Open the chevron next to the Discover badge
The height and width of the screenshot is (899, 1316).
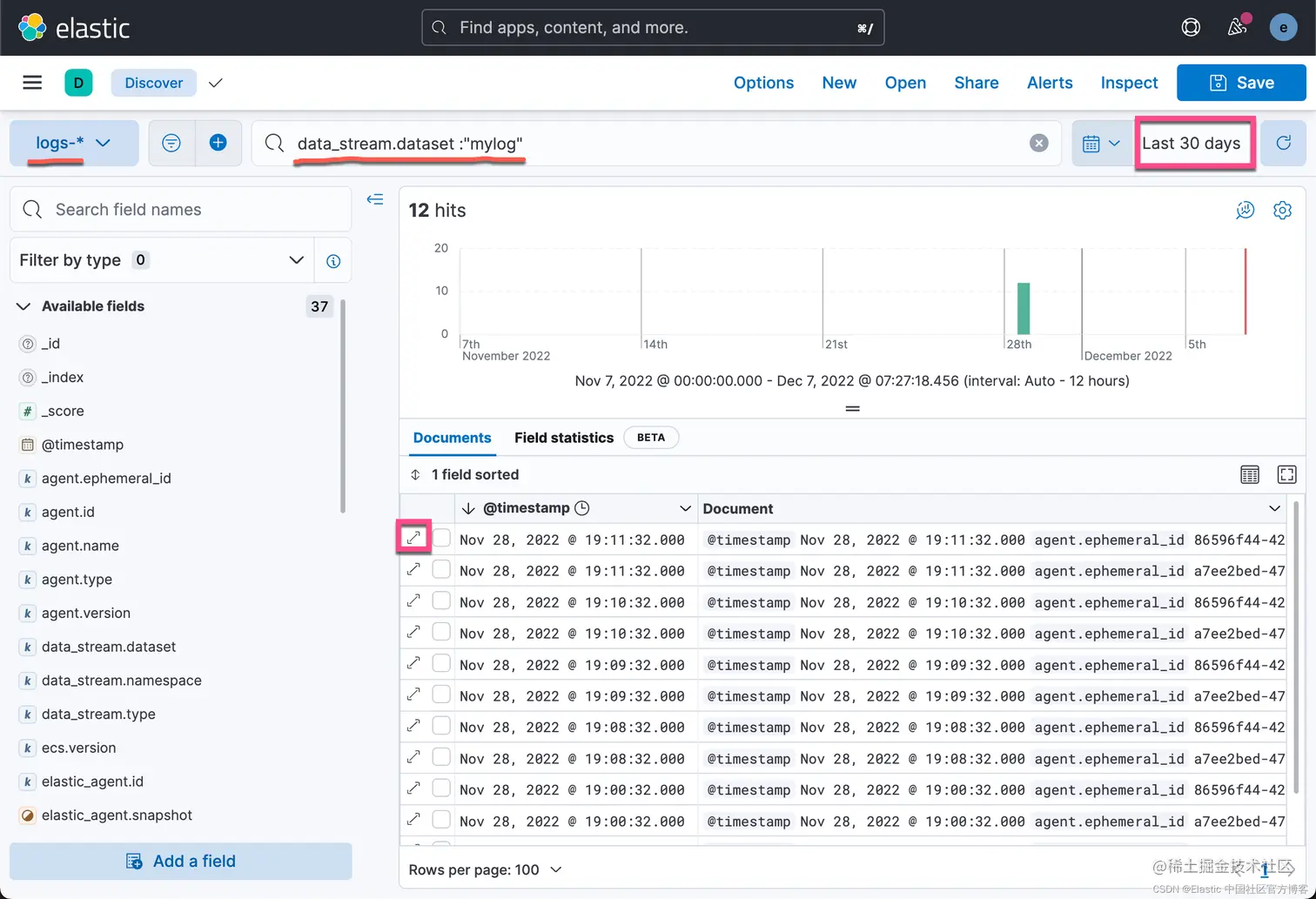coord(216,83)
